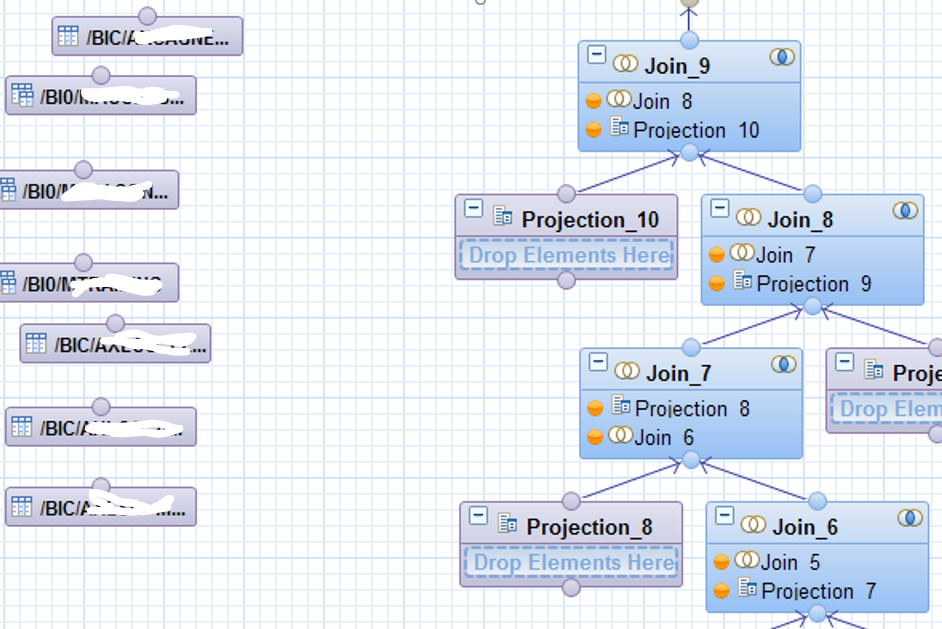This screenshot has height=629, width=942.
Task: Click the Join_8 title text
Action: tap(801, 220)
